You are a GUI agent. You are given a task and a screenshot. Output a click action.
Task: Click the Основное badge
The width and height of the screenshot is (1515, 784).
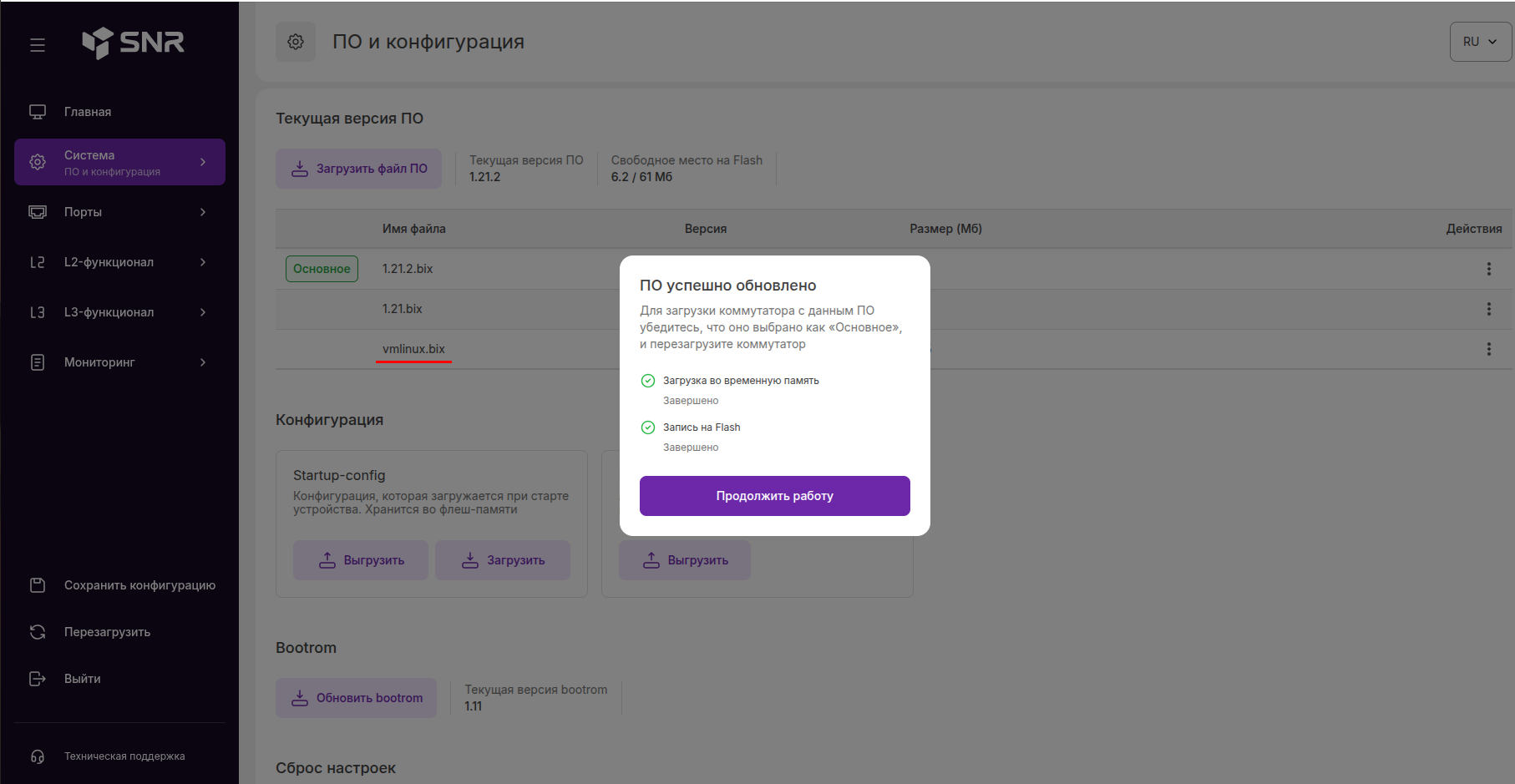(x=322, y=269)
